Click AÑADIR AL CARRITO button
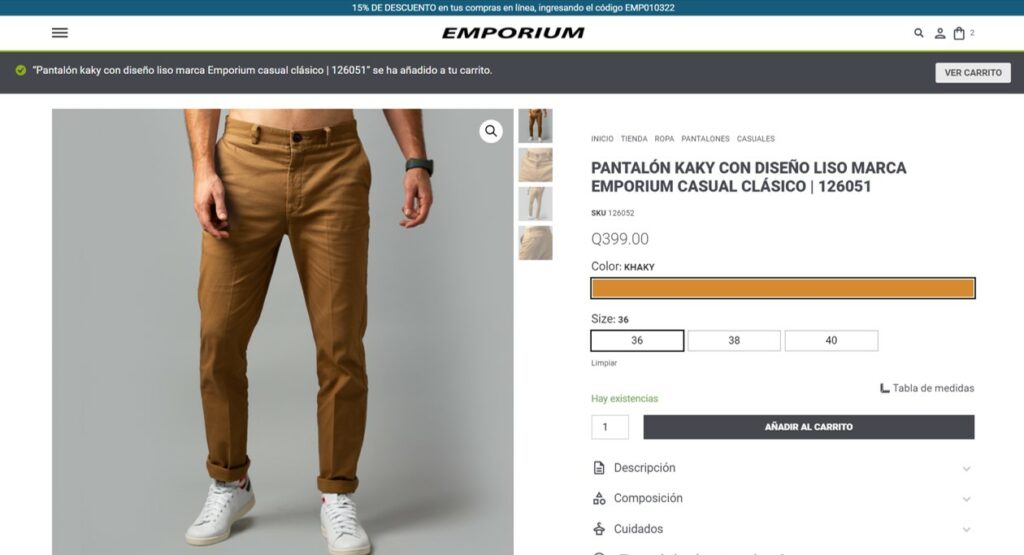1024x555 pixels. pos(808,427)
